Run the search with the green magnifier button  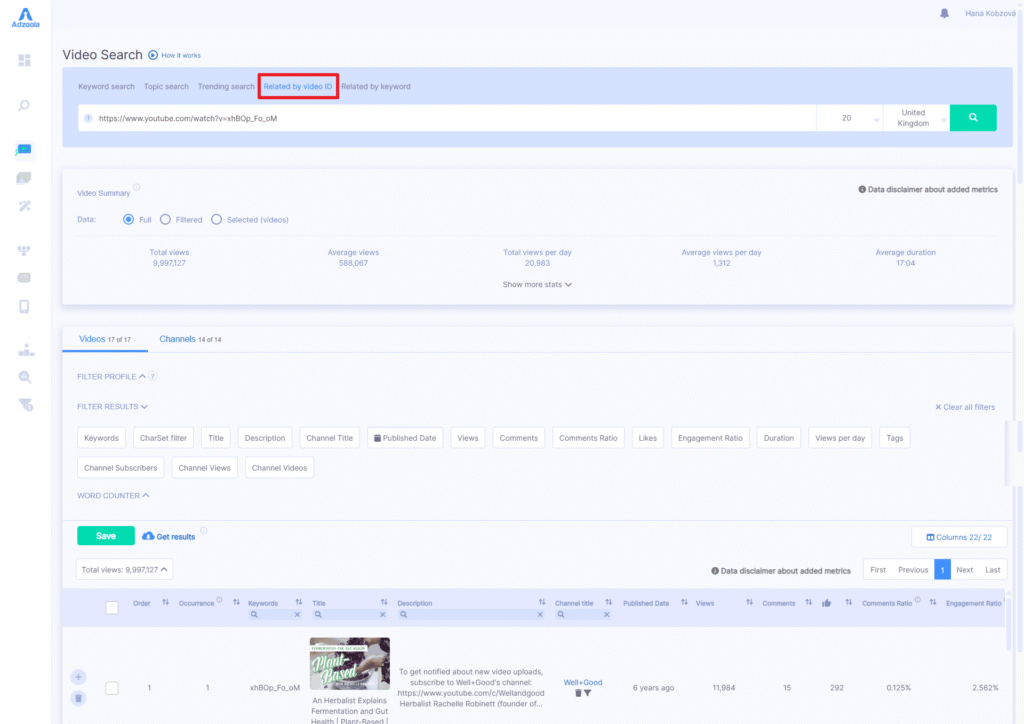click(972, 117)
